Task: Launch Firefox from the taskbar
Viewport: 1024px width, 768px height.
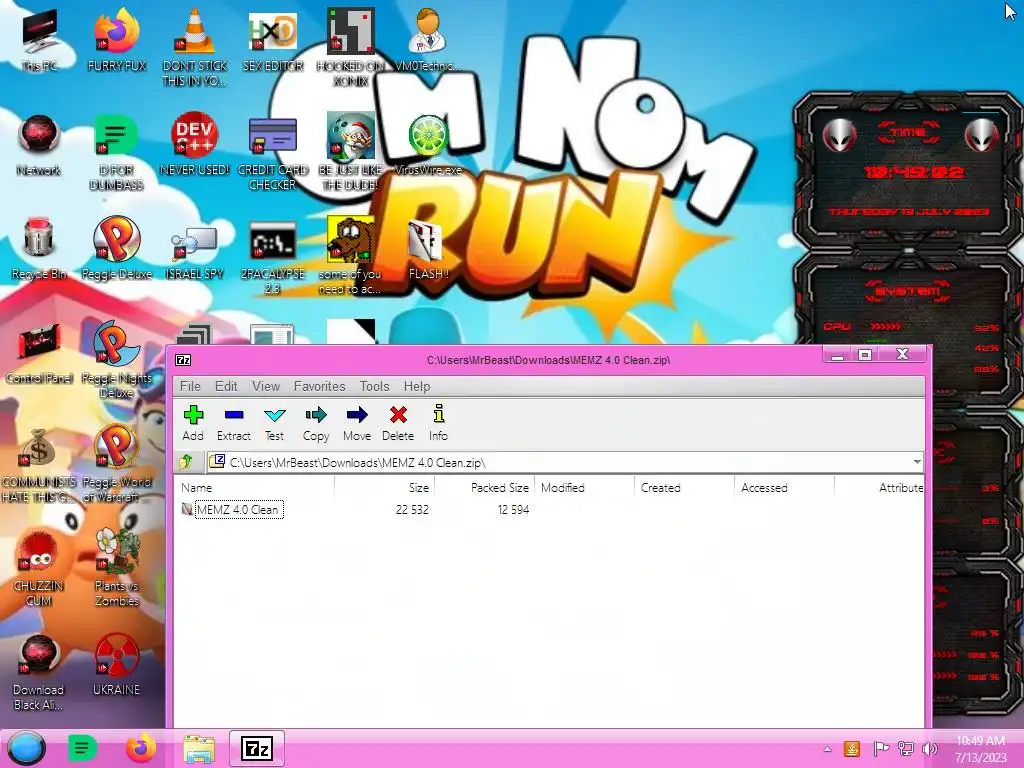Action: tap(140, 748)
